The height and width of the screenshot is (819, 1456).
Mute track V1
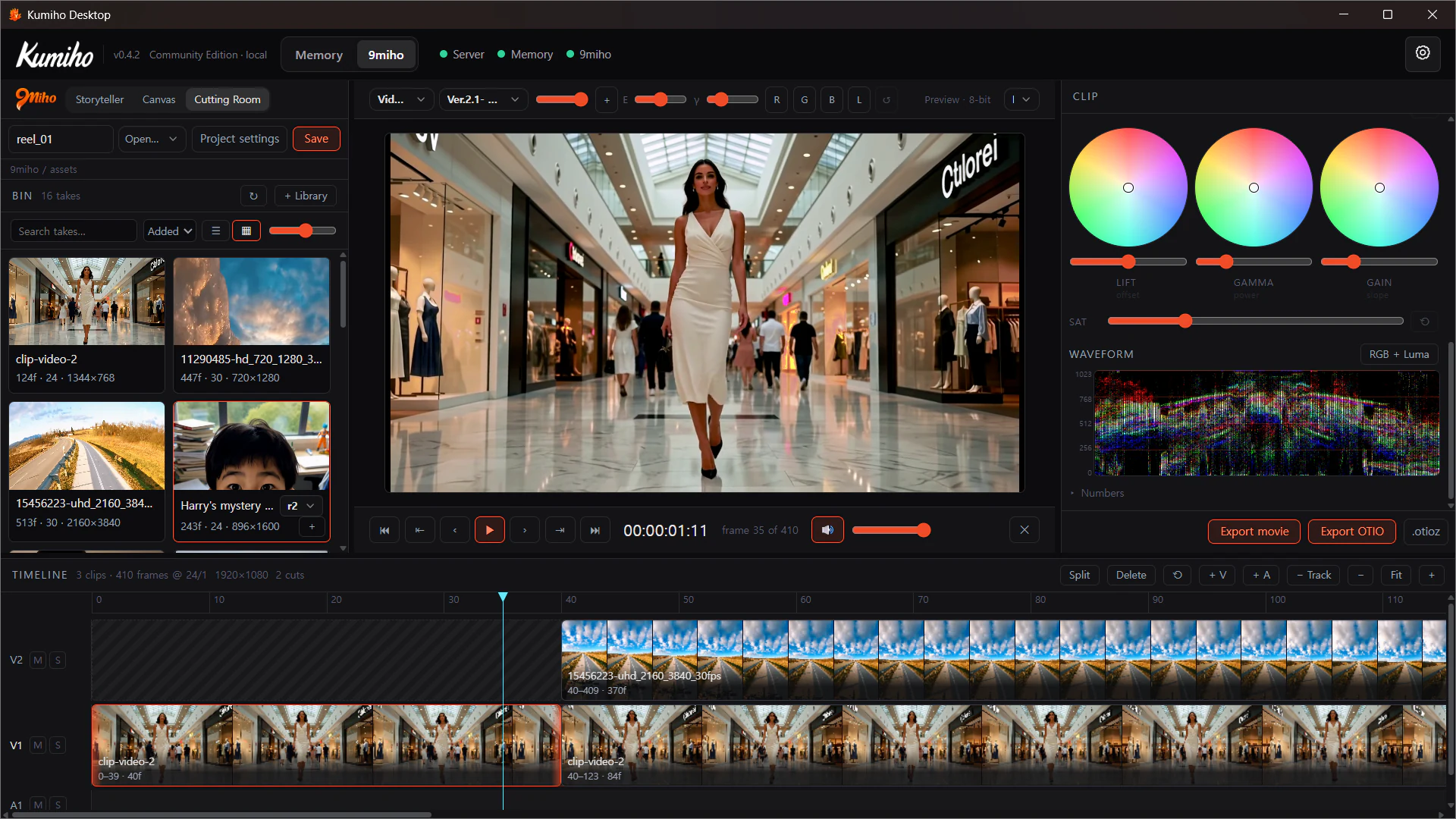pos(37,745)
